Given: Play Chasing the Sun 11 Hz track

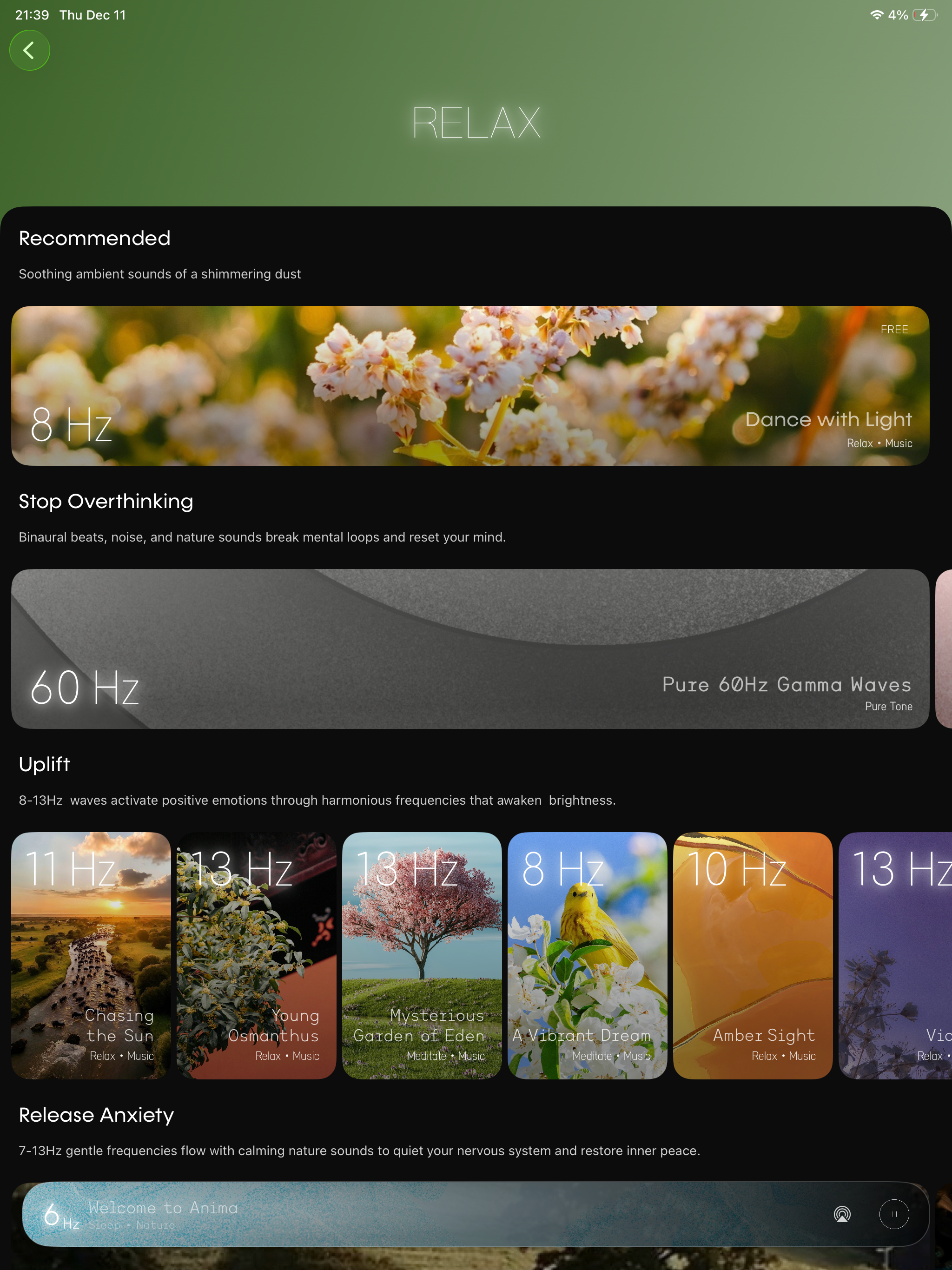Looking at the screenshot, I should click(x=91, y=955).
